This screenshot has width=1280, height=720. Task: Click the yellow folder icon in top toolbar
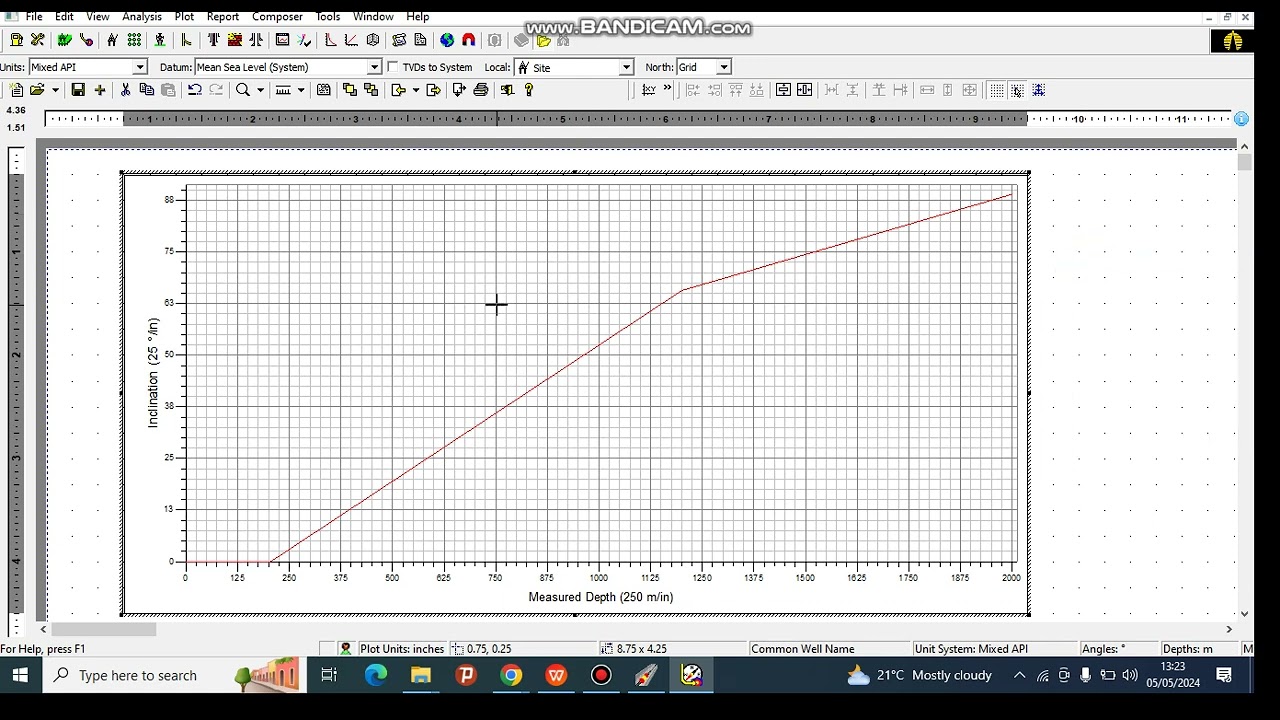click(543, 40)
